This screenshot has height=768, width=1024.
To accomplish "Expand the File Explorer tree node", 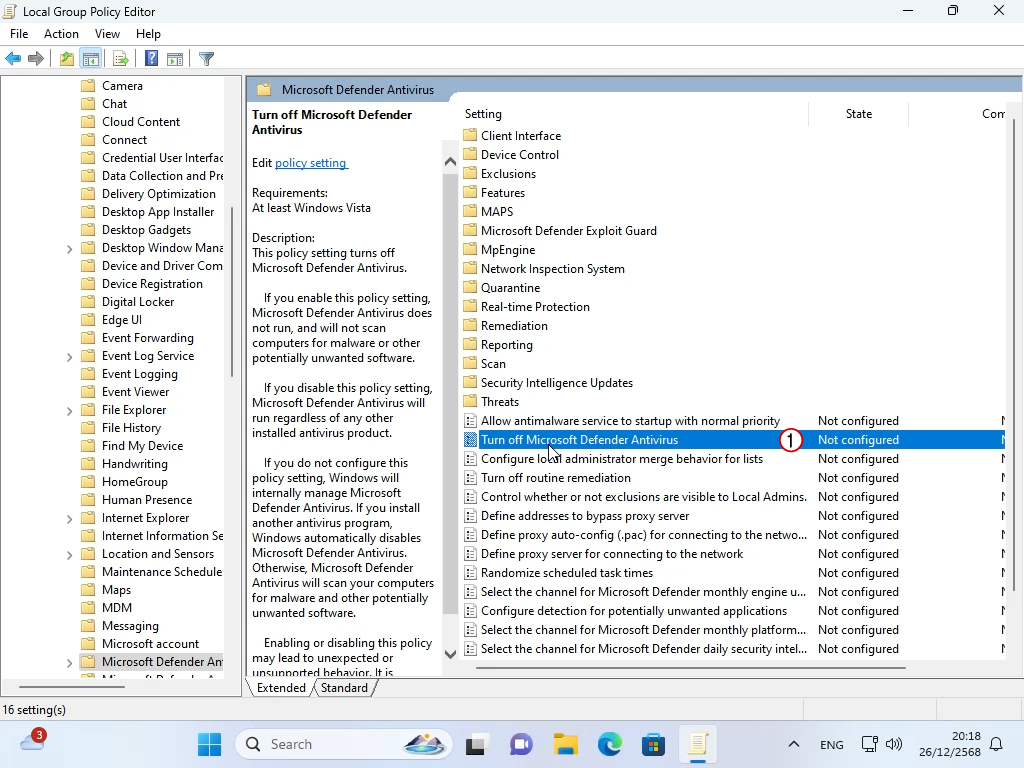I will pos(69,411).
